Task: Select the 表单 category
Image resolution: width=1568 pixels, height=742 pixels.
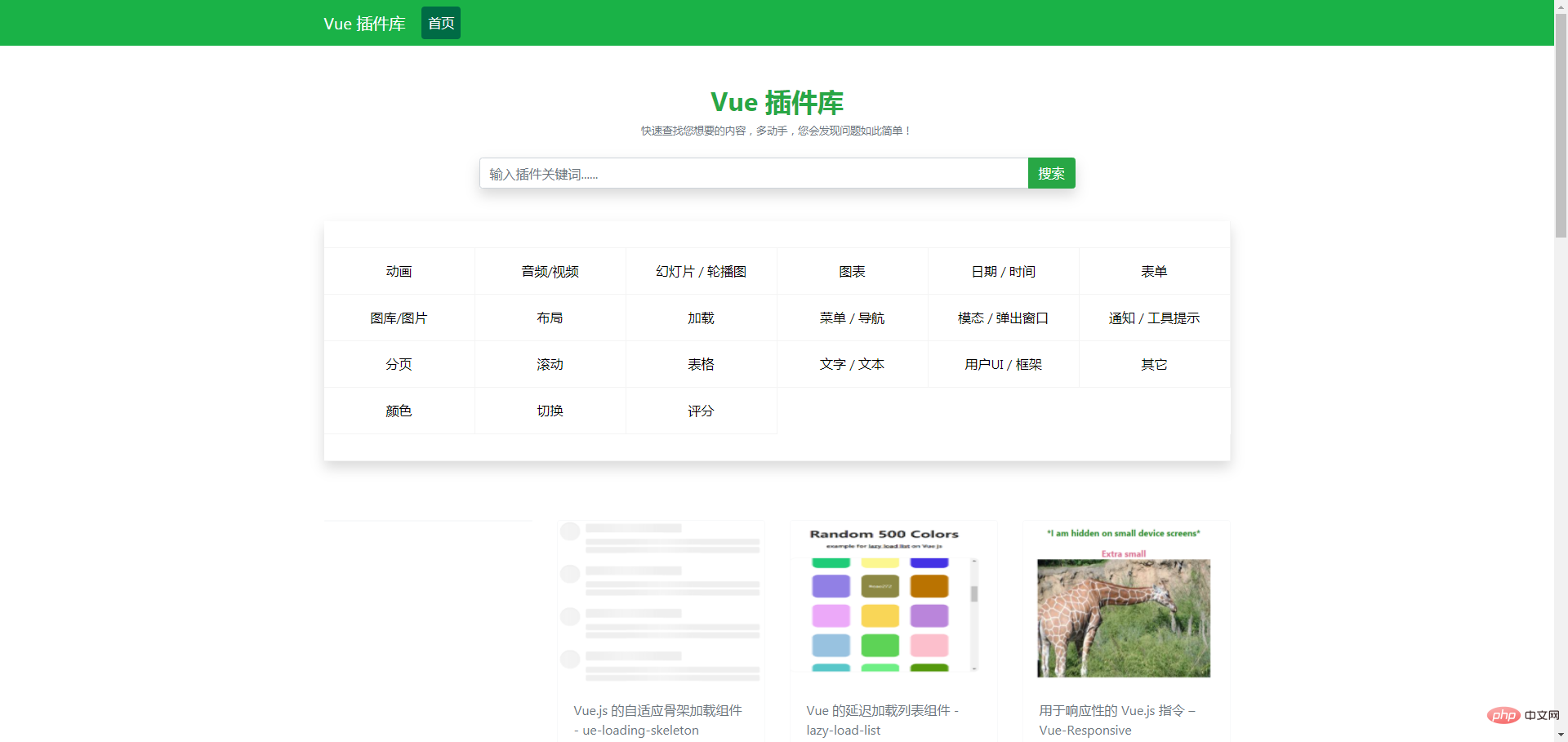Action: [1154, 271]
